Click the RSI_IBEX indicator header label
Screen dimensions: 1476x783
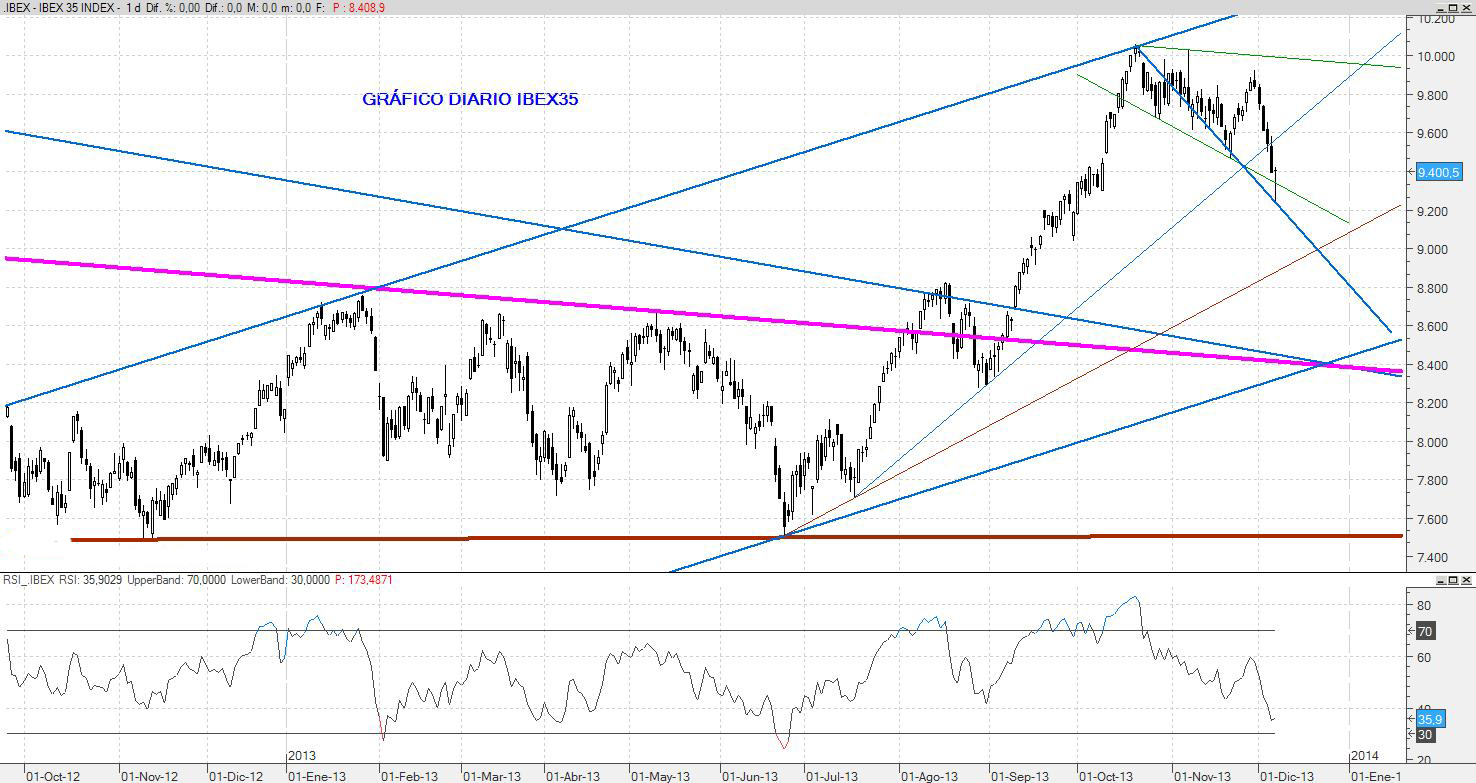pyautogui.click(x=27, y=580)
